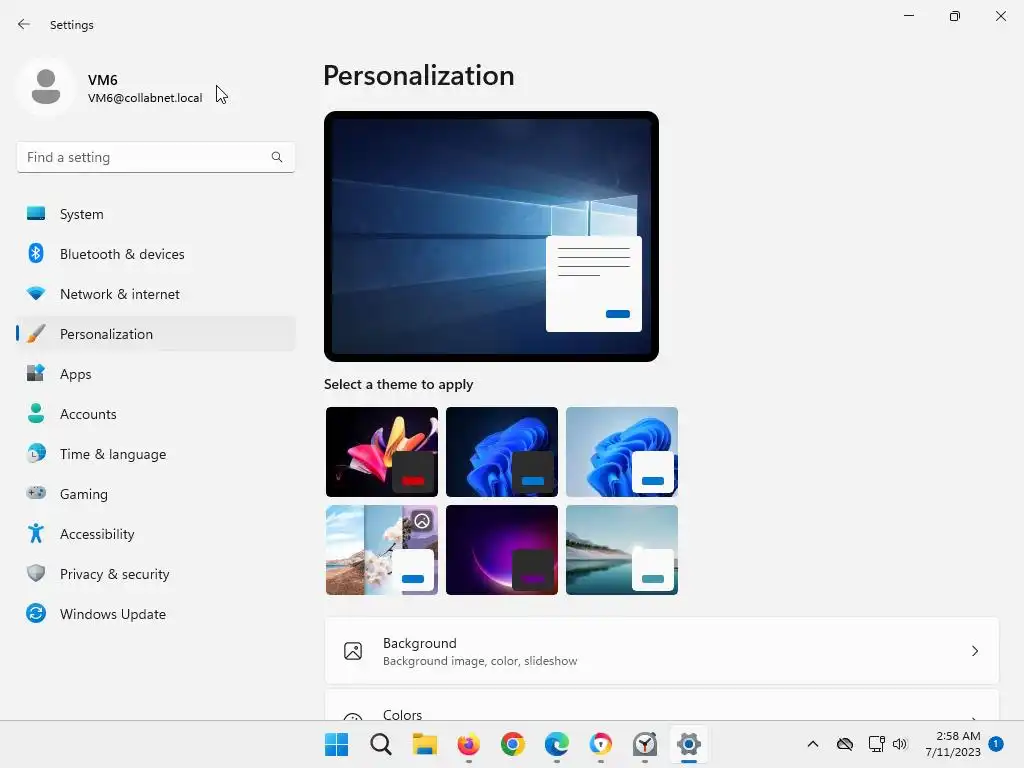Open Microsoft Edge from taskbar

(556, 744)
